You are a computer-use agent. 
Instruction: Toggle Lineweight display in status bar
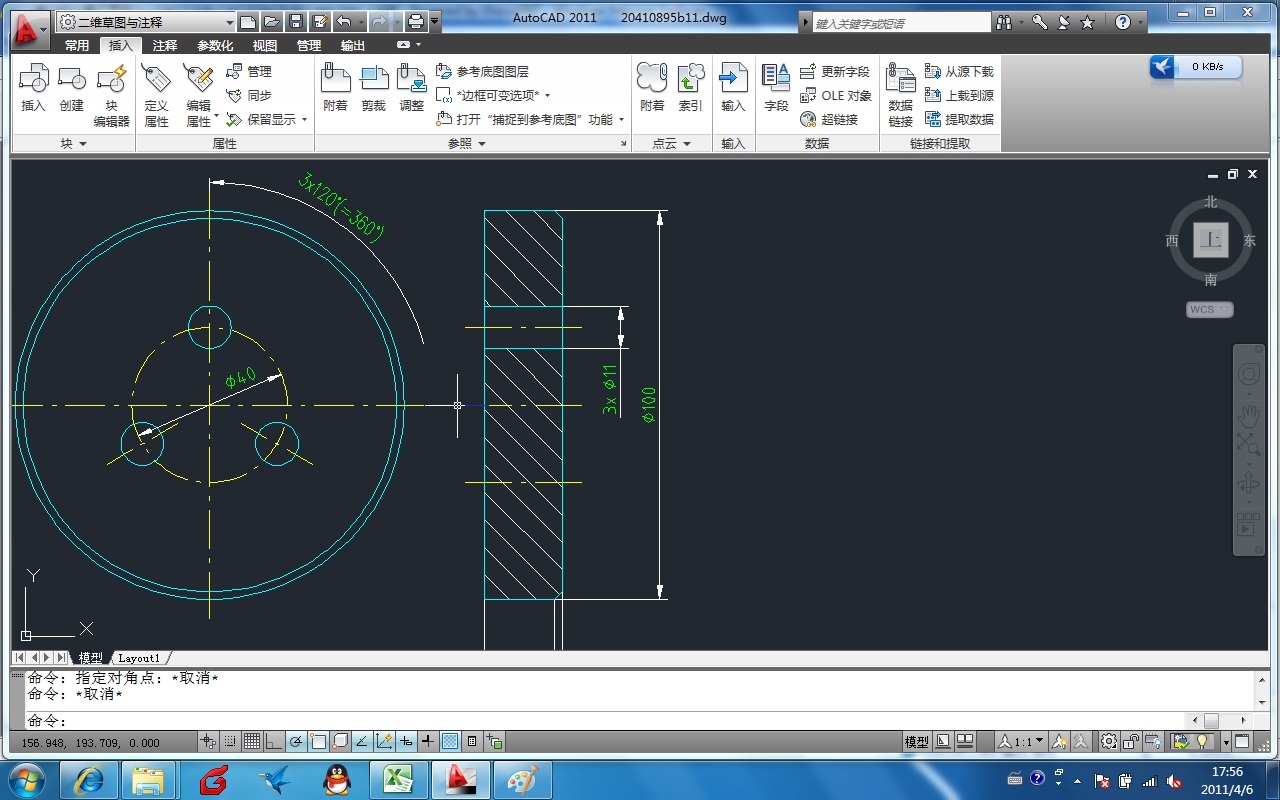(428, 741)
